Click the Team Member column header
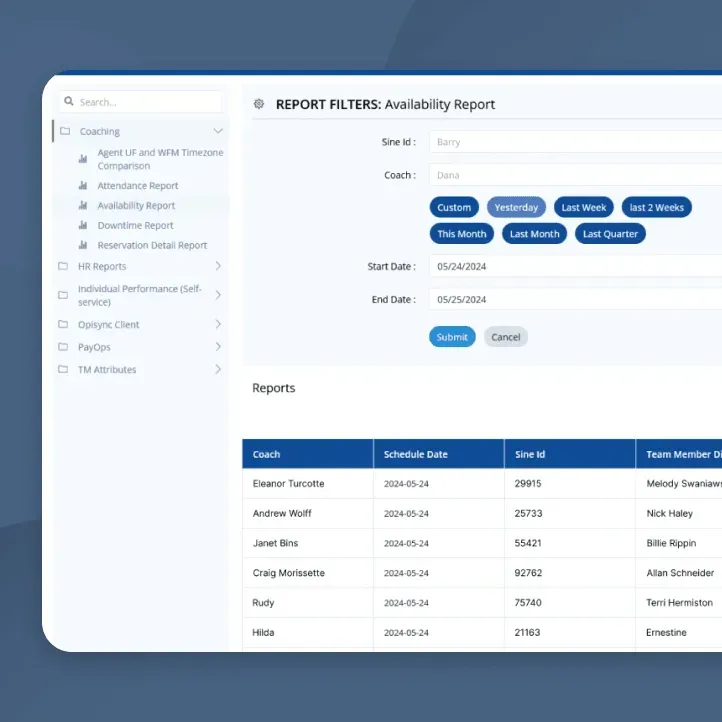This screenshot has width=722, height=722. coord(679,454)
